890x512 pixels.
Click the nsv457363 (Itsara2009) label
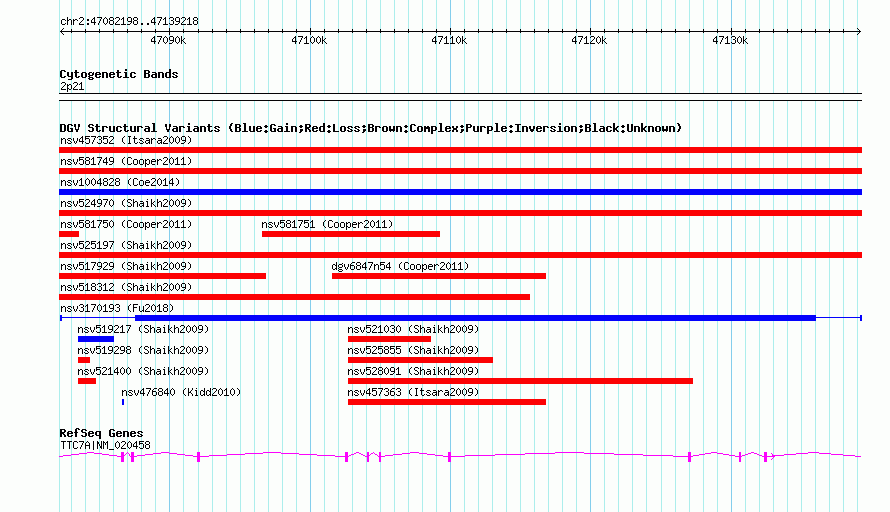coord(413,392)
